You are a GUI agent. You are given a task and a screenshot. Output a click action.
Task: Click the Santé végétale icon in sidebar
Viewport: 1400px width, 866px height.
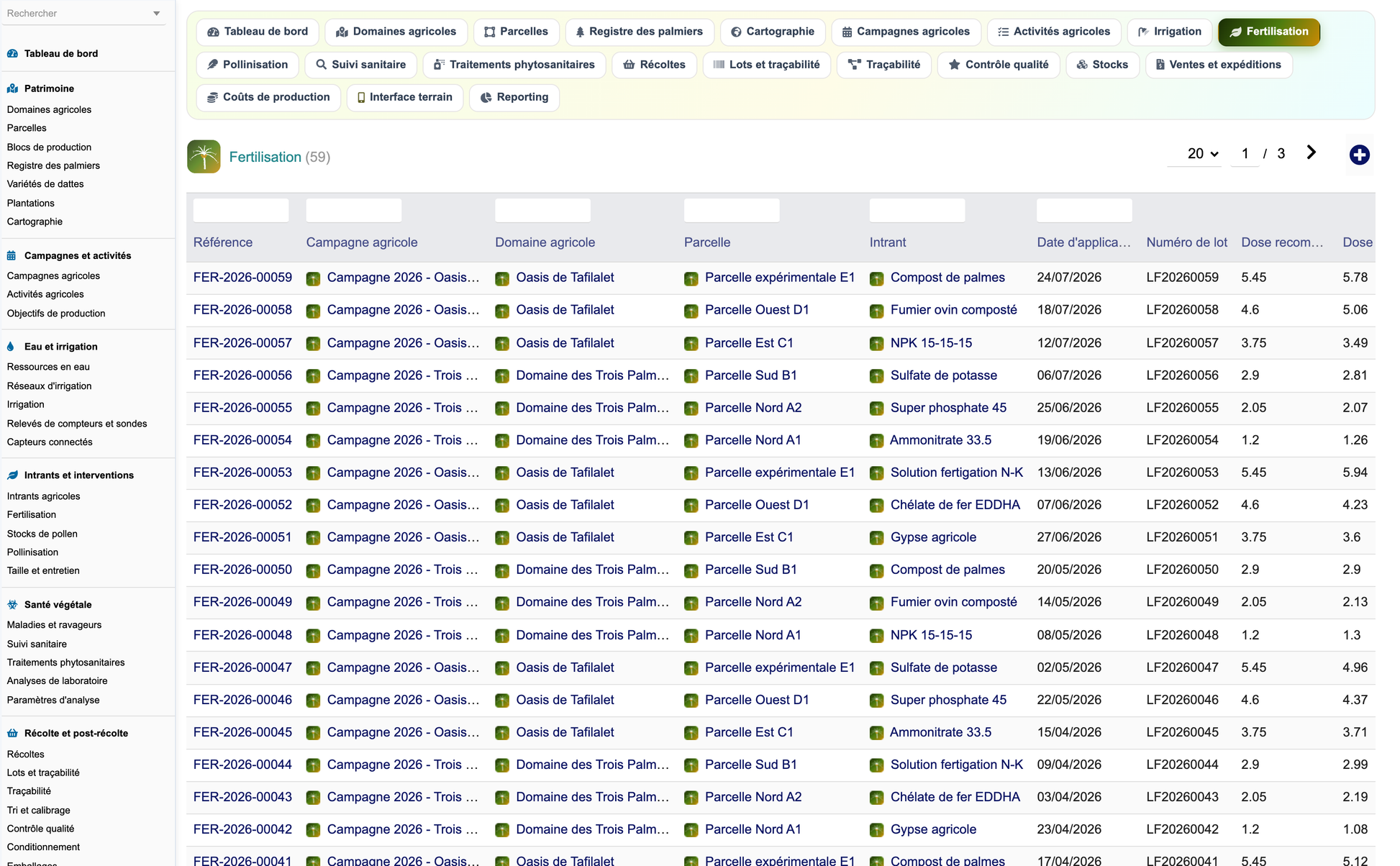tap(12, 605)
